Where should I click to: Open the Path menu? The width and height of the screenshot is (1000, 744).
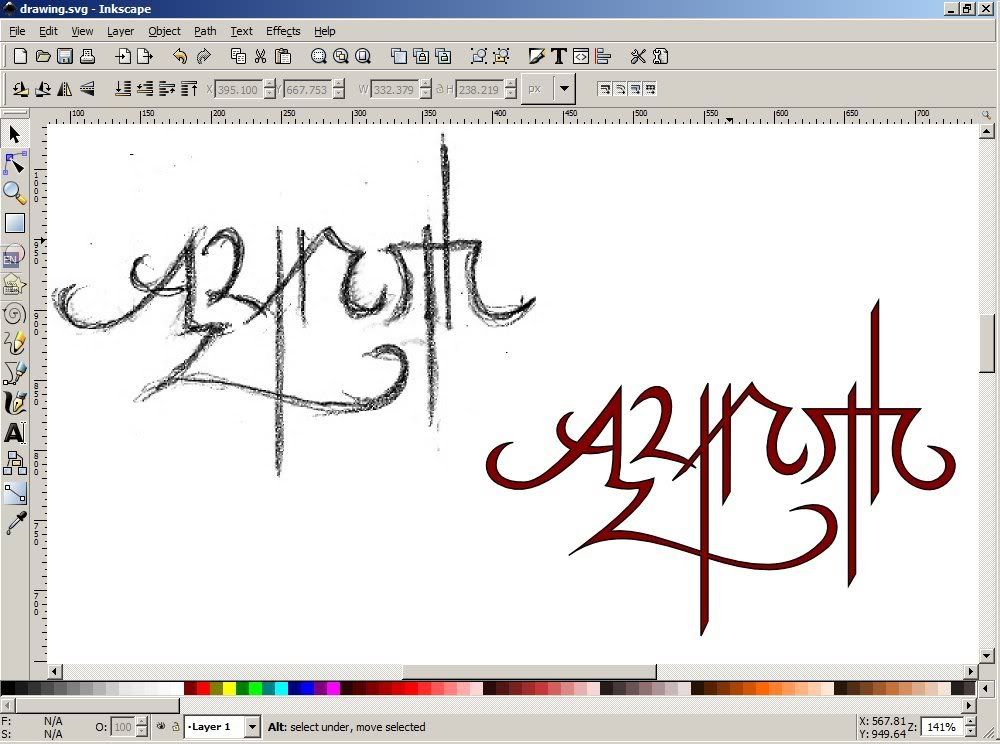tap(204, 31)
